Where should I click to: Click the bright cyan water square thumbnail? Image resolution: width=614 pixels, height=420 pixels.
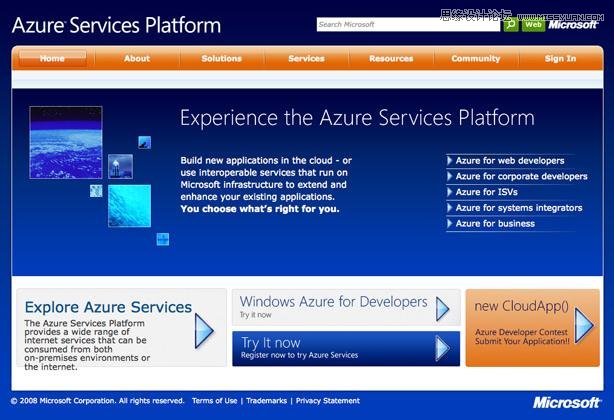pyautogui.click(x=130, y=206)
